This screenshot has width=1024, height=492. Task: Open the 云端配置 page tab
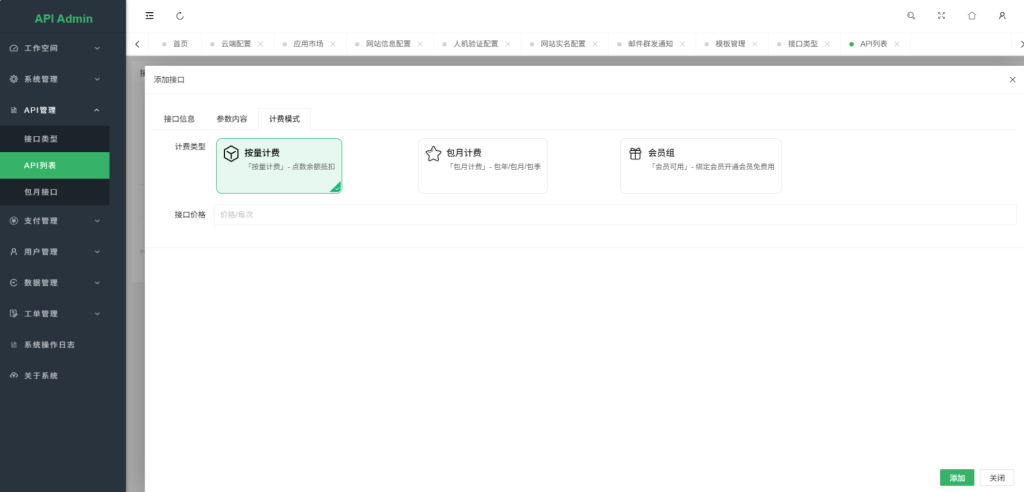pos(236,44)
